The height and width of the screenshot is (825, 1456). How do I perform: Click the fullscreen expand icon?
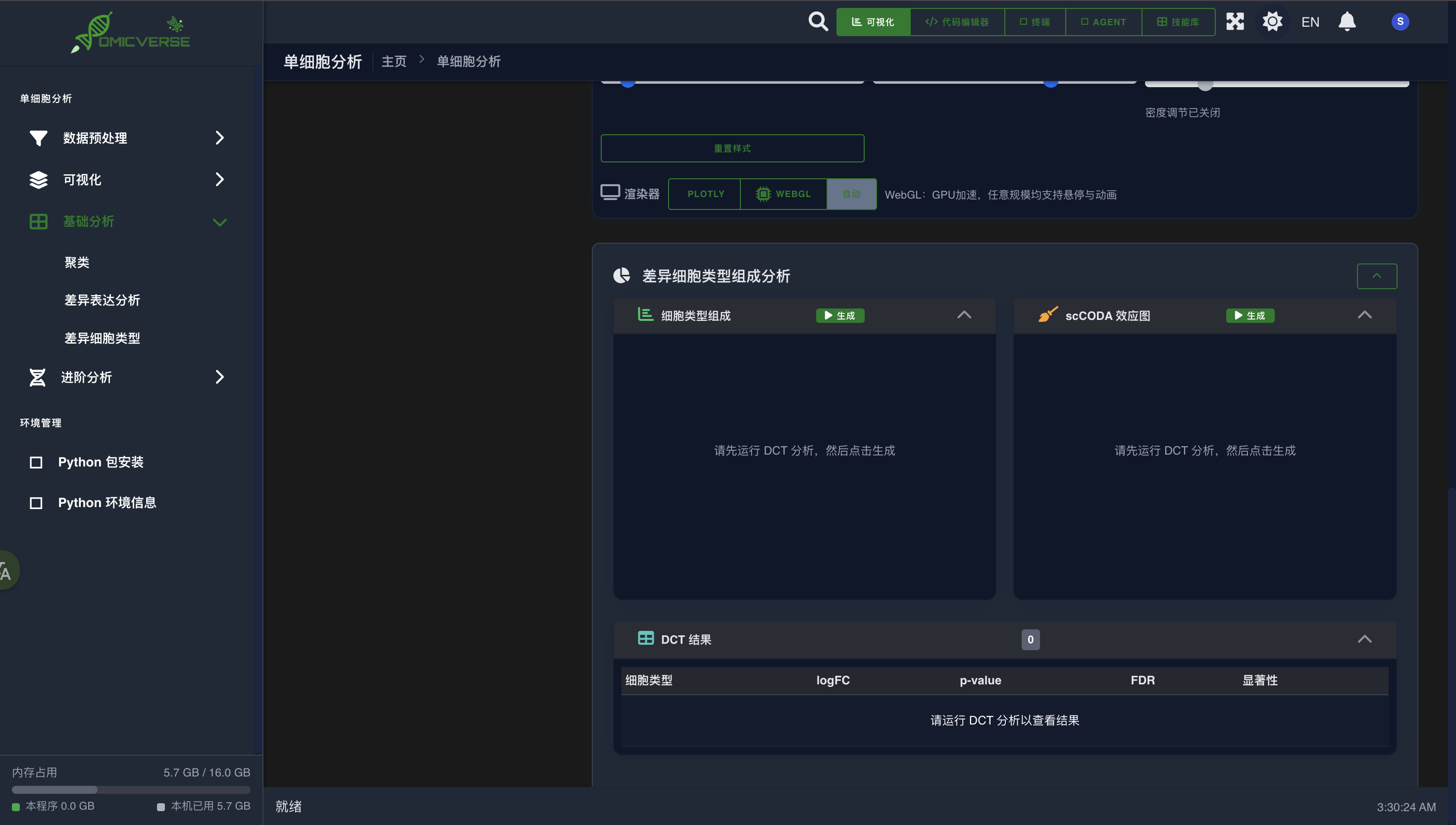pos(1235,21)
